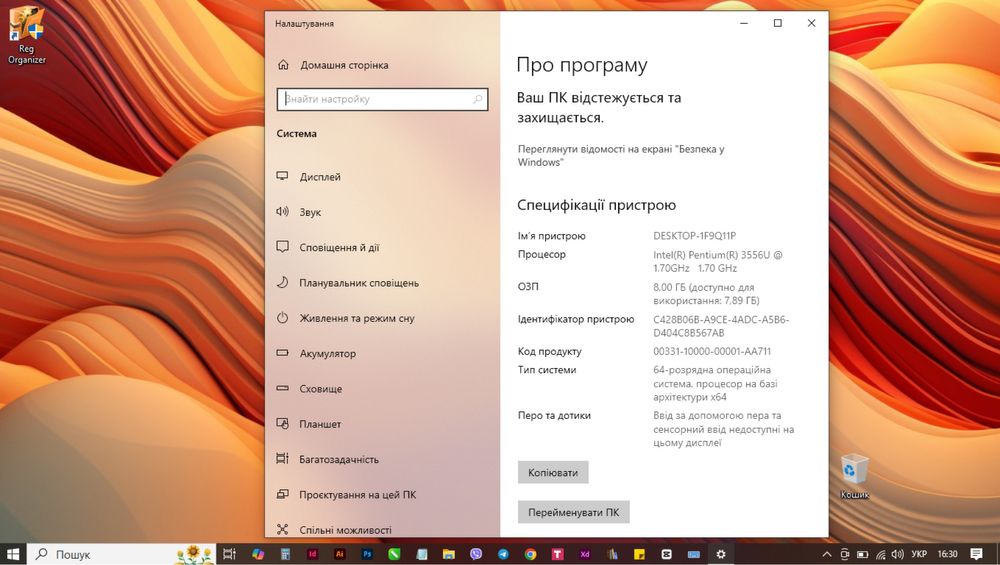This screenshot has height=565, width=1000.
Task: Open the "Безпека у Windows" details link
Action: point(621,156)
